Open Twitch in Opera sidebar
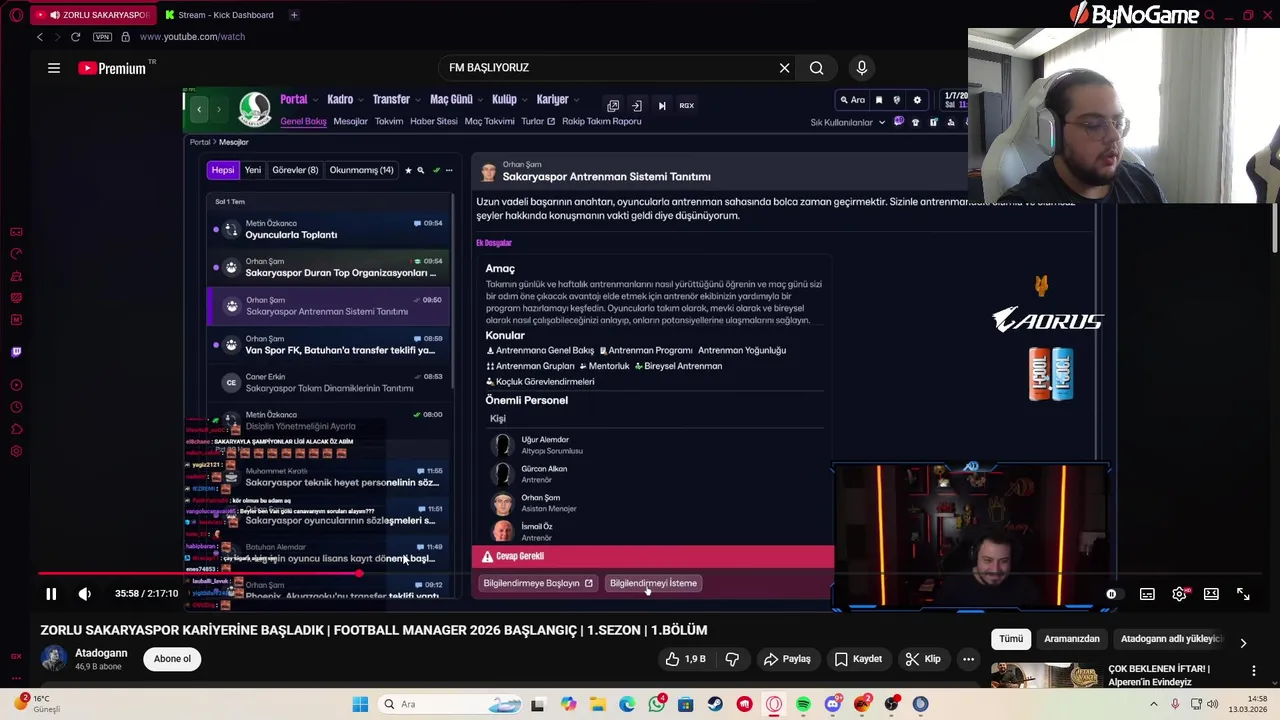Screen dimensions: 1280x720 point(16,352)
